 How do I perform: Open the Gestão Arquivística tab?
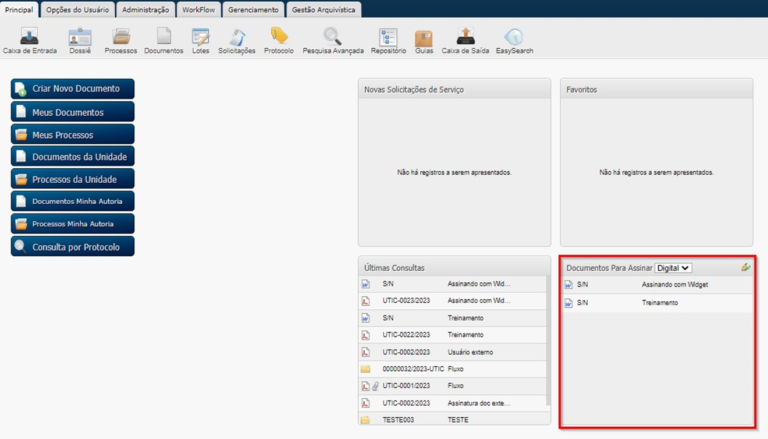[x=324, y=10]
